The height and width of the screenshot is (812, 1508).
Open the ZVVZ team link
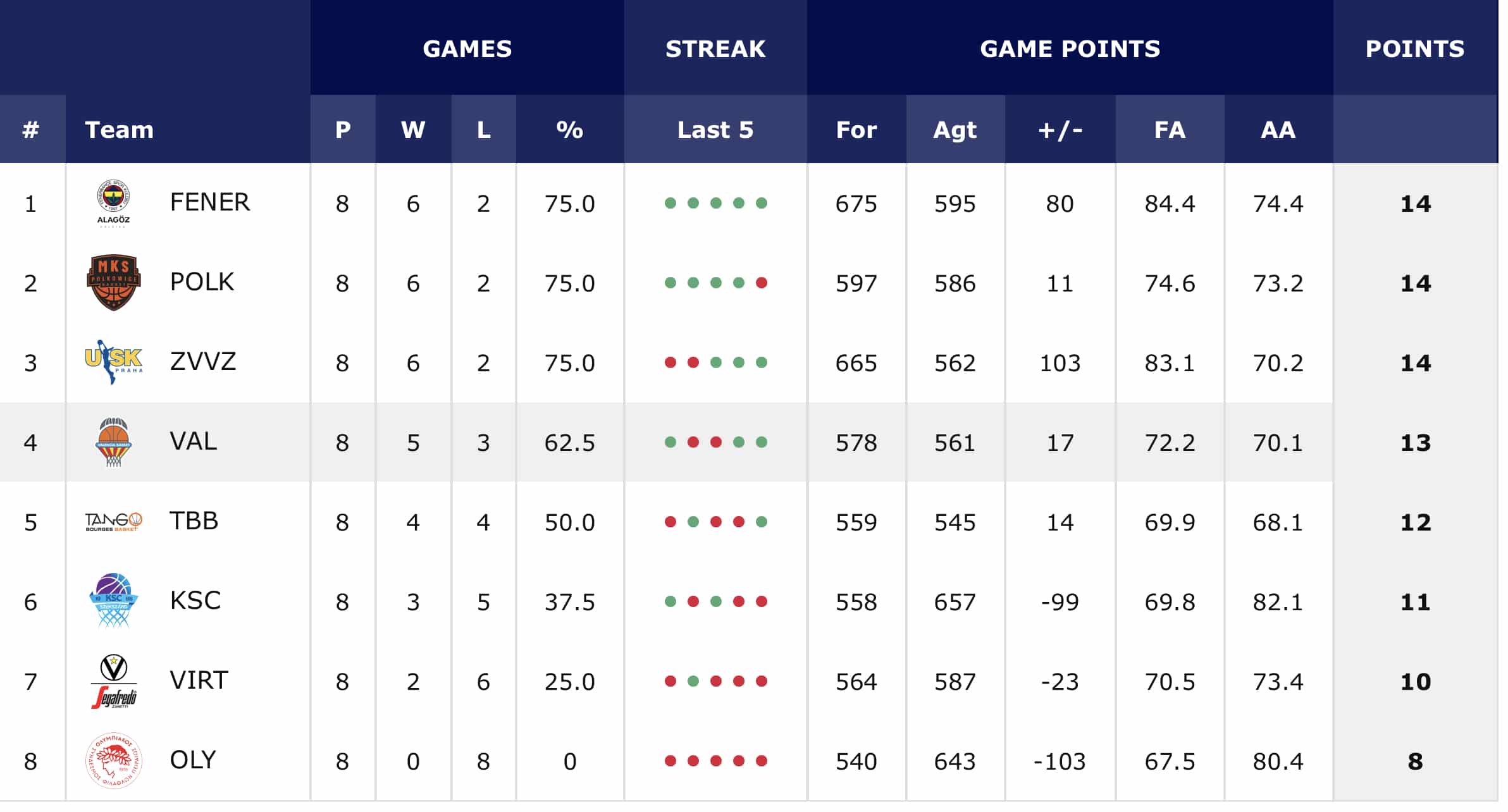pyautogui.click(x=203, y=362)
